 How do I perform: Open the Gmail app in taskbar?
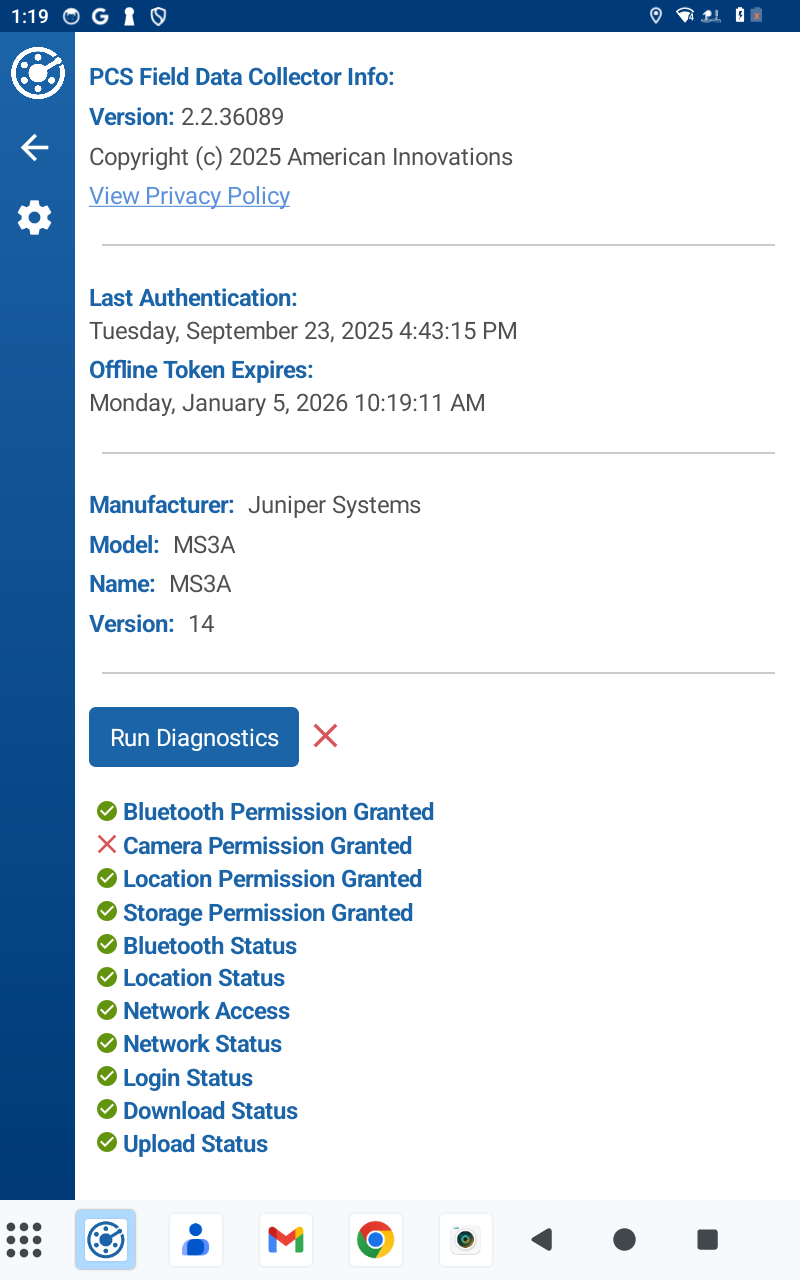point(286,1240)
